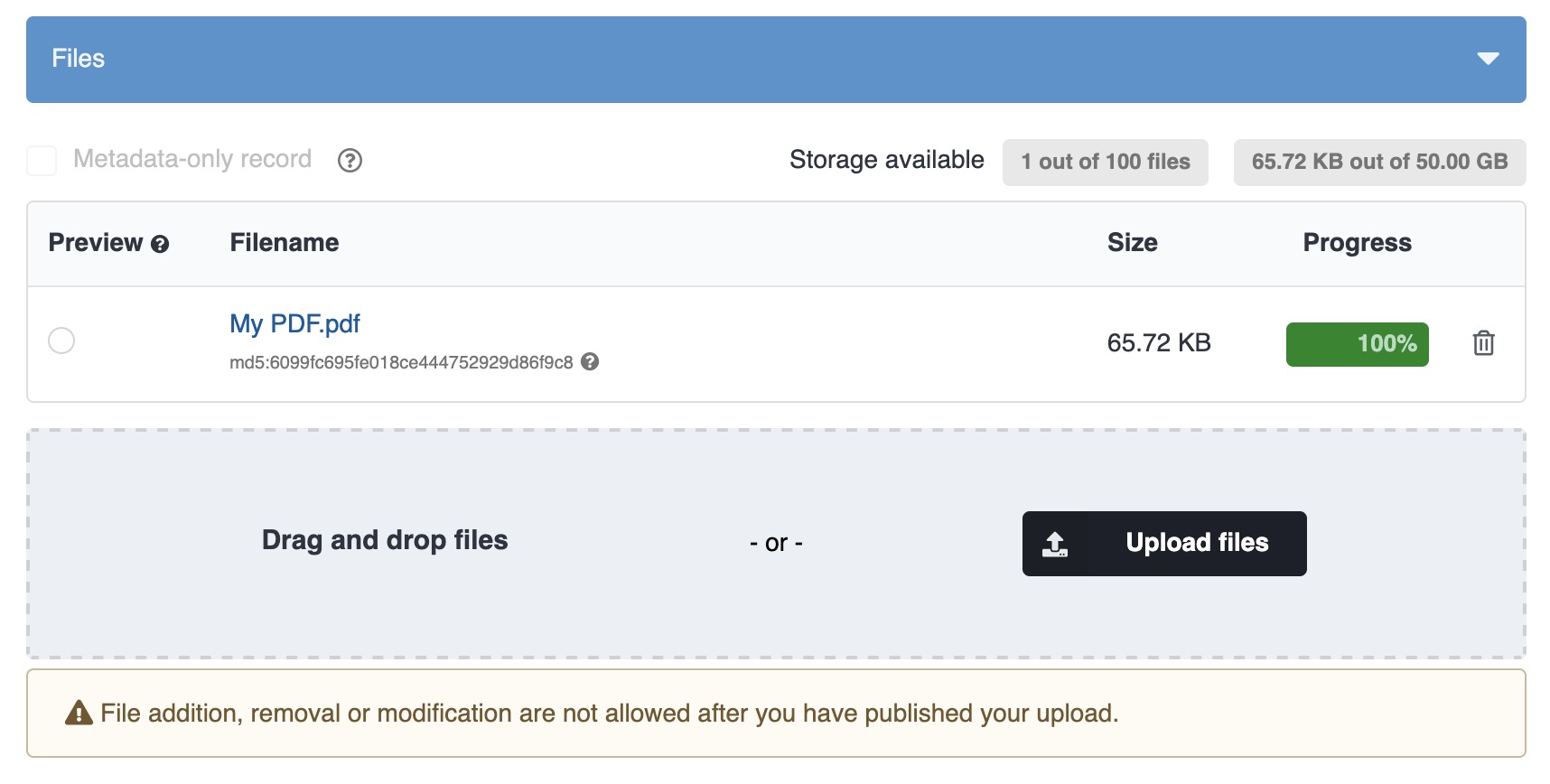This screenshot has height=784, width=1550.
Task: Click the Preview column help icon
Action: [160, 244]
